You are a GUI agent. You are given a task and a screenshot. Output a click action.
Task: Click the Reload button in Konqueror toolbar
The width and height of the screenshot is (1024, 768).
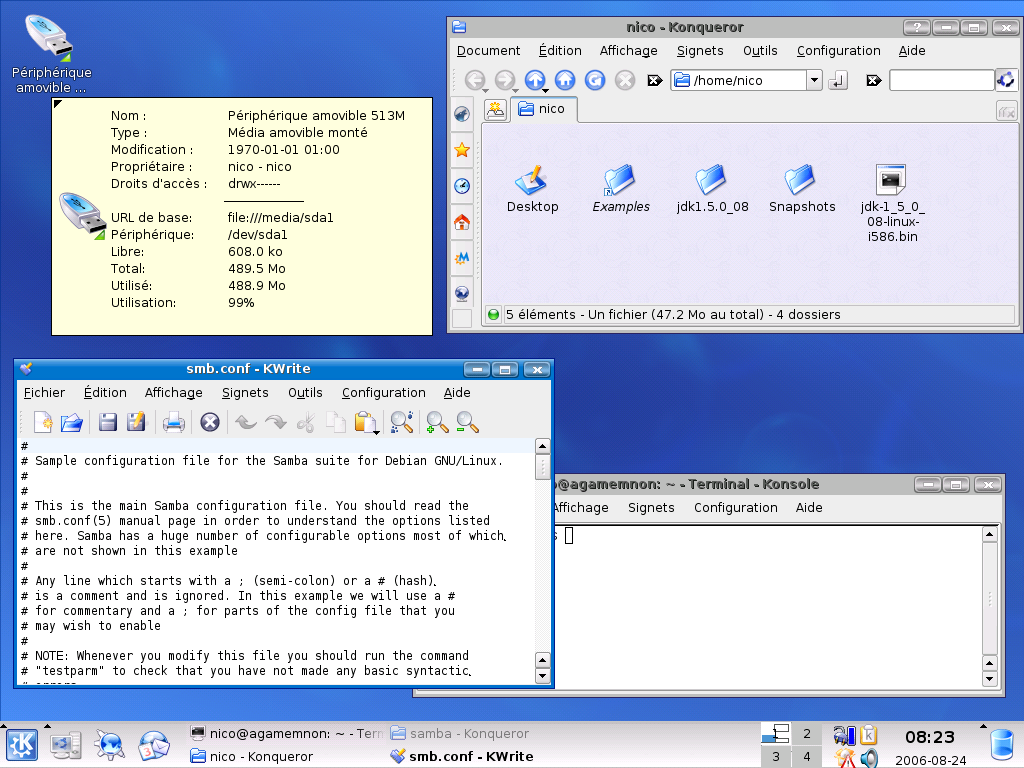pos(595,80)
